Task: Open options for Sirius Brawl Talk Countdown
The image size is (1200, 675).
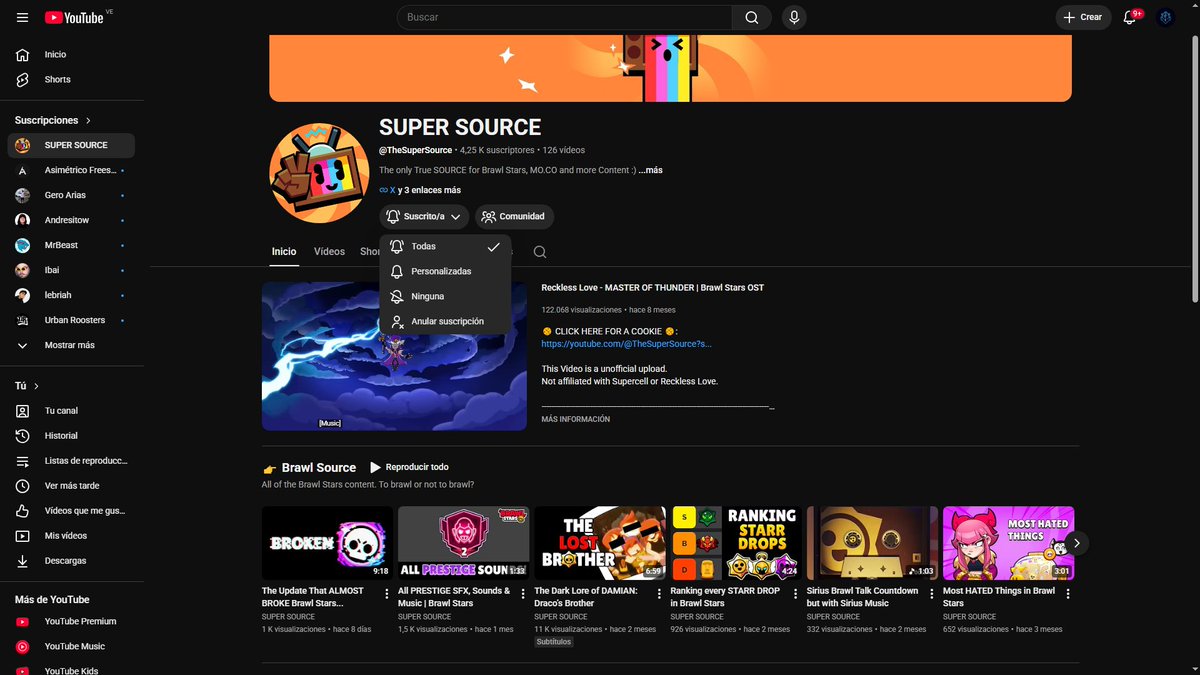Action: (x=931, y=594)
